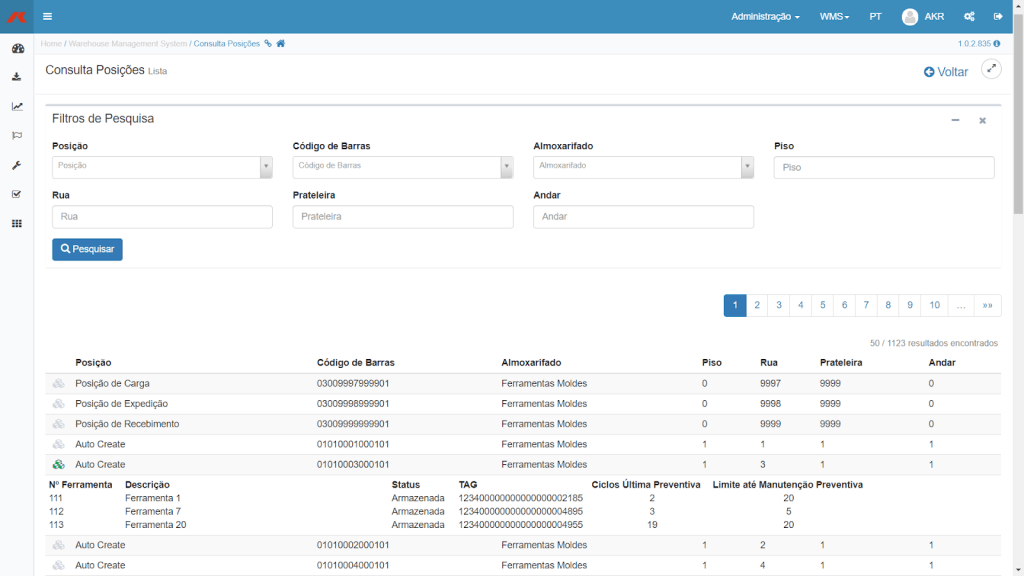1024x576 pixels.
Task: Open Warehouse Management System breadcrumb
Action: pyautogui.click(x=127, y=44)
